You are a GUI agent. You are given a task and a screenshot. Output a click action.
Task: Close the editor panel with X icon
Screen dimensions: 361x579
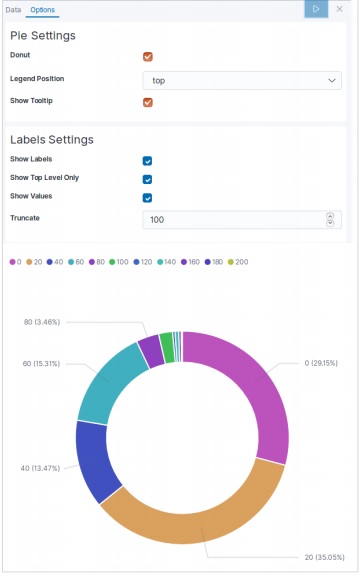click(339, 9)
